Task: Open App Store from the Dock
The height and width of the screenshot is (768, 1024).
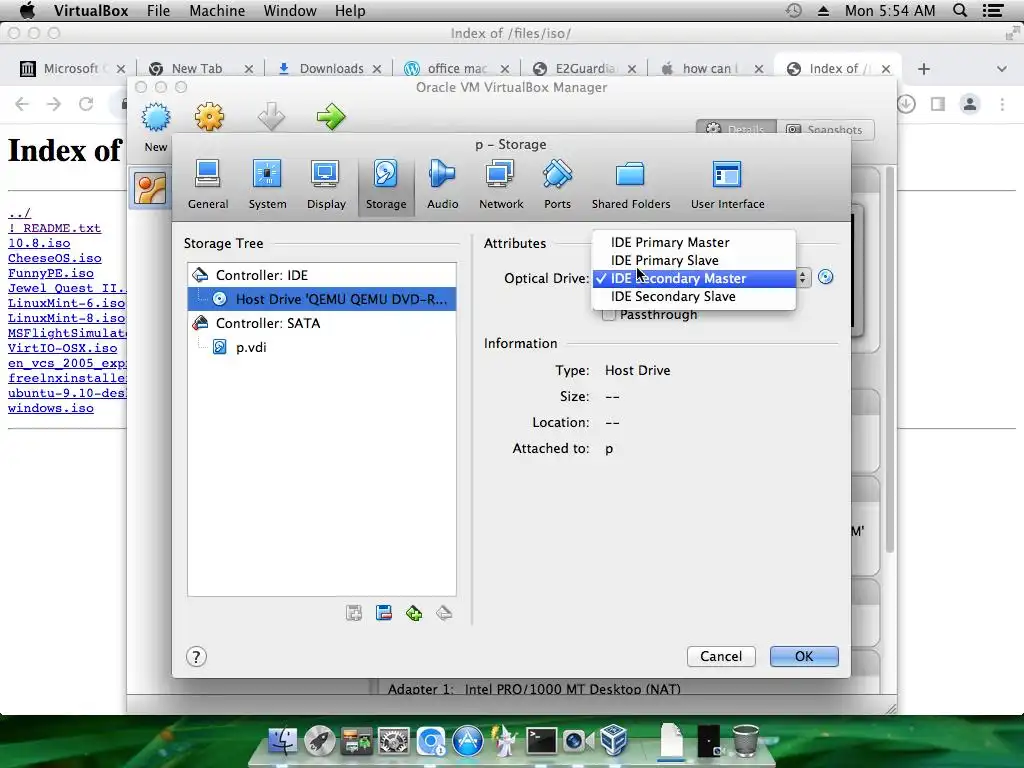Action: [x=468, y=741]
